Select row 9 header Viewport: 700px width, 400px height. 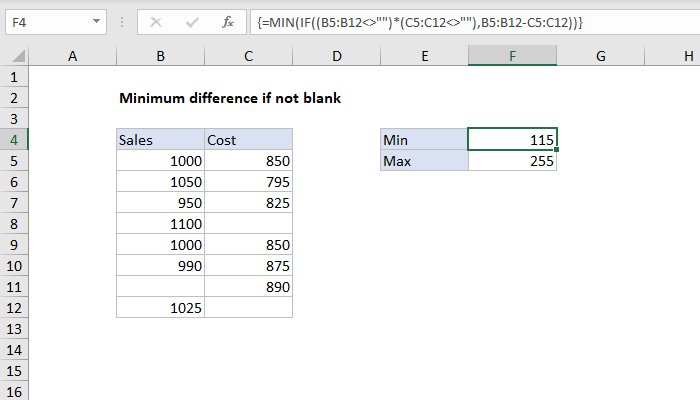14,245
